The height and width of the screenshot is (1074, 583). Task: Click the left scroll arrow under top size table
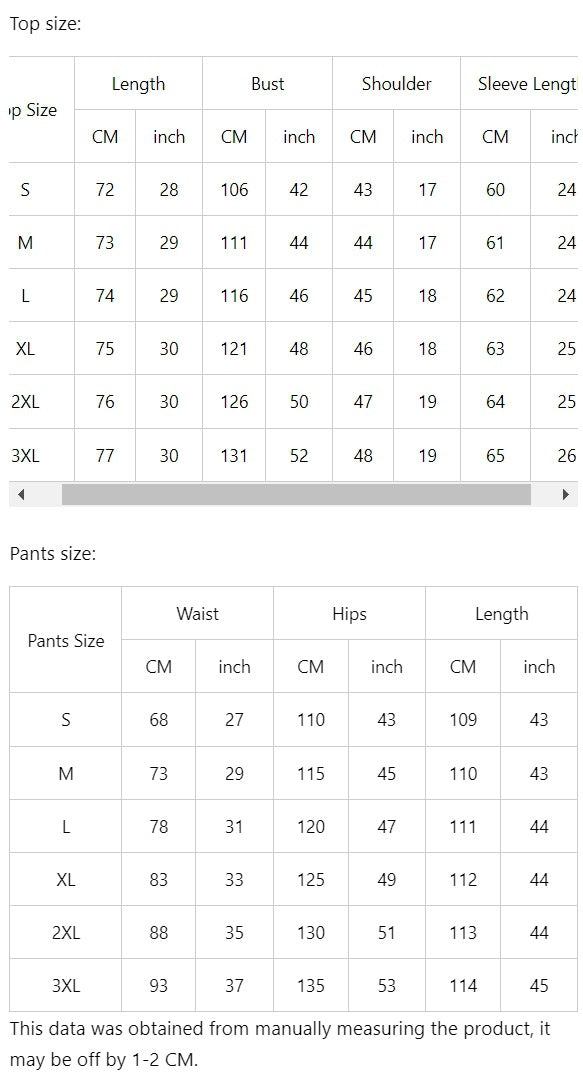tap(21, 494)
